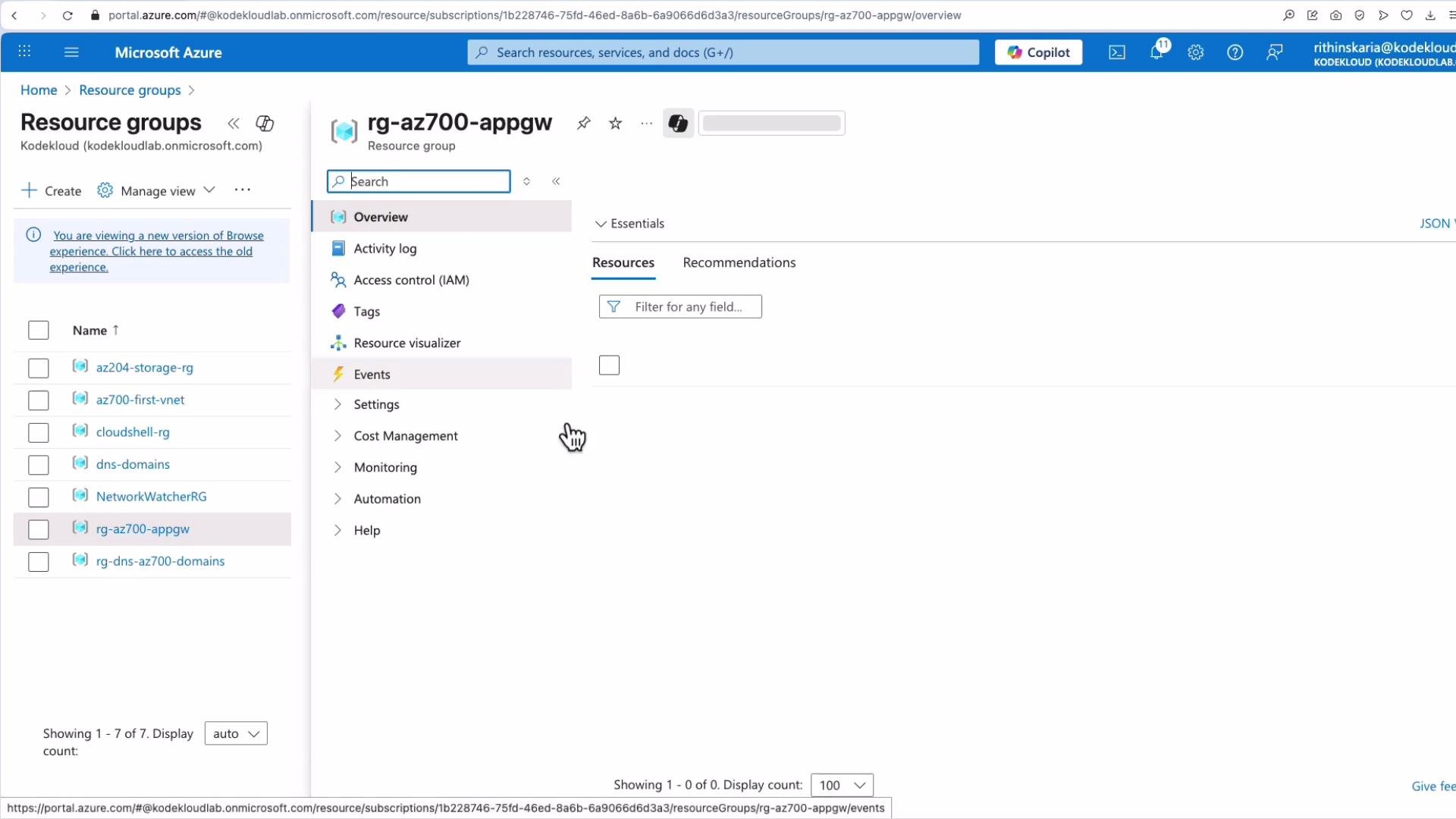Open the 100 display count dropdown

pos(842,785)
